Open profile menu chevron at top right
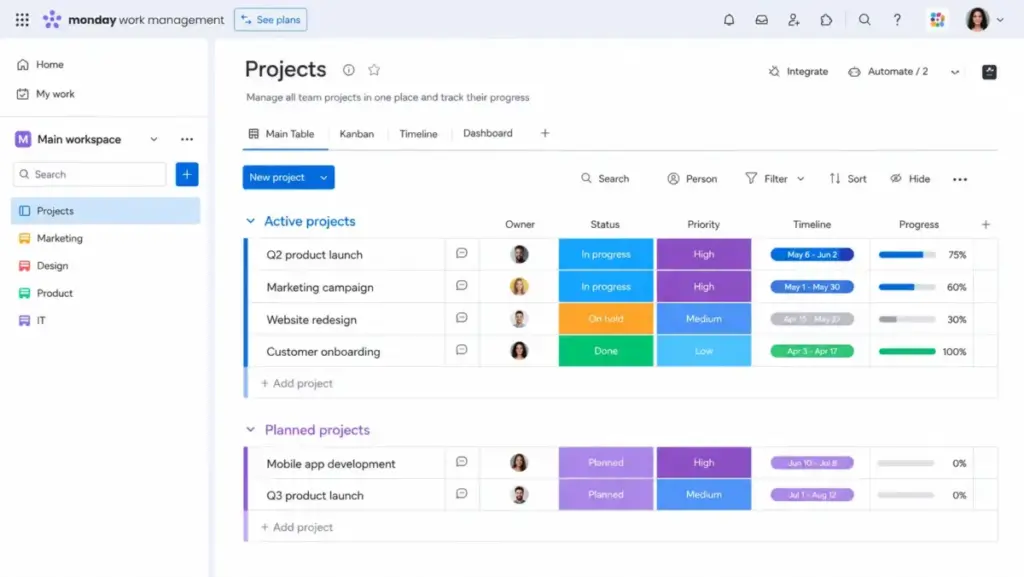Viewport: 1024px width, 577px height. (x=1000, y=20)
